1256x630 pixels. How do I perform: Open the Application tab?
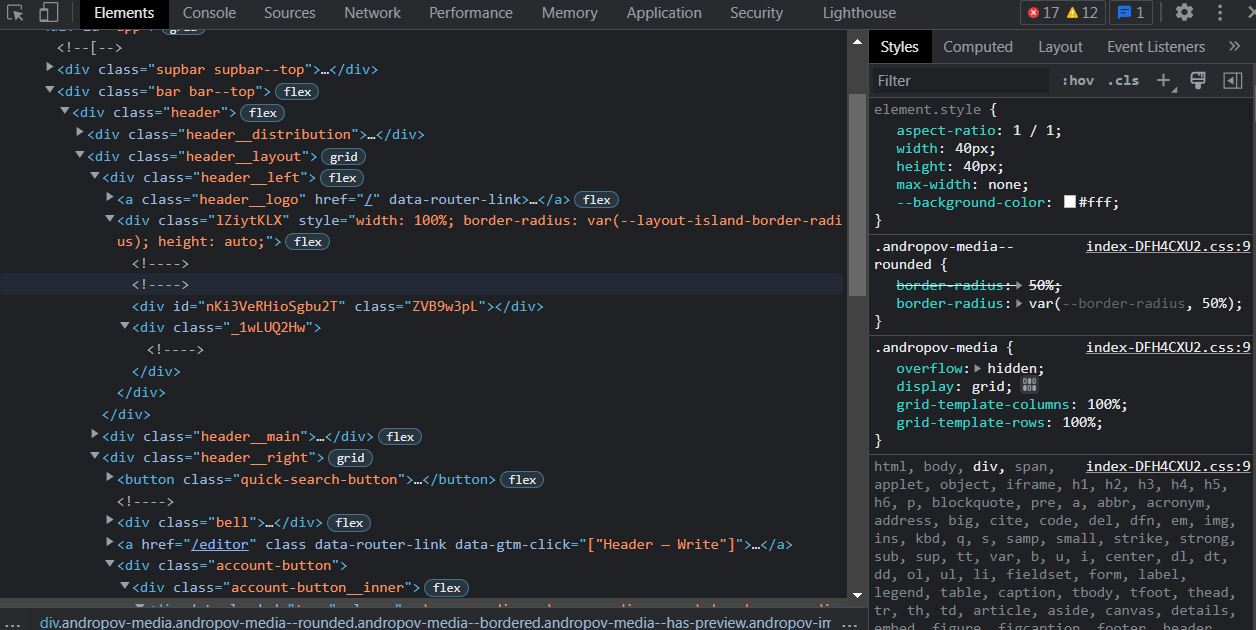click(x=664, y=13)
